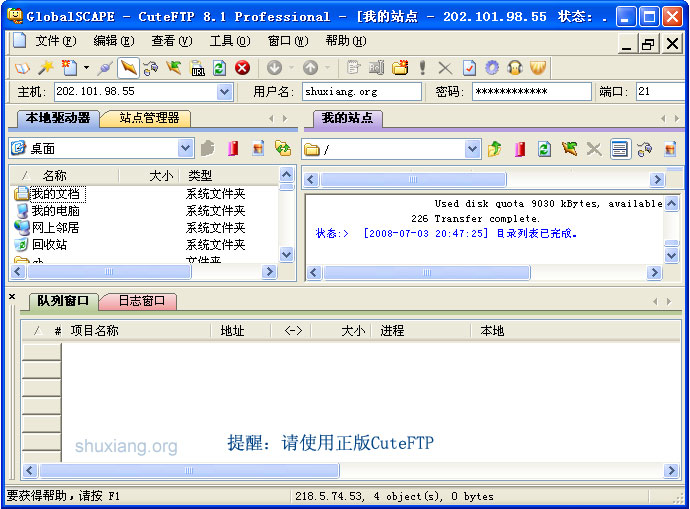Click the New Folder icon in main toolbar
This screenshot has width=690, height=509.
pyautogui.click(x=400, y=68)
